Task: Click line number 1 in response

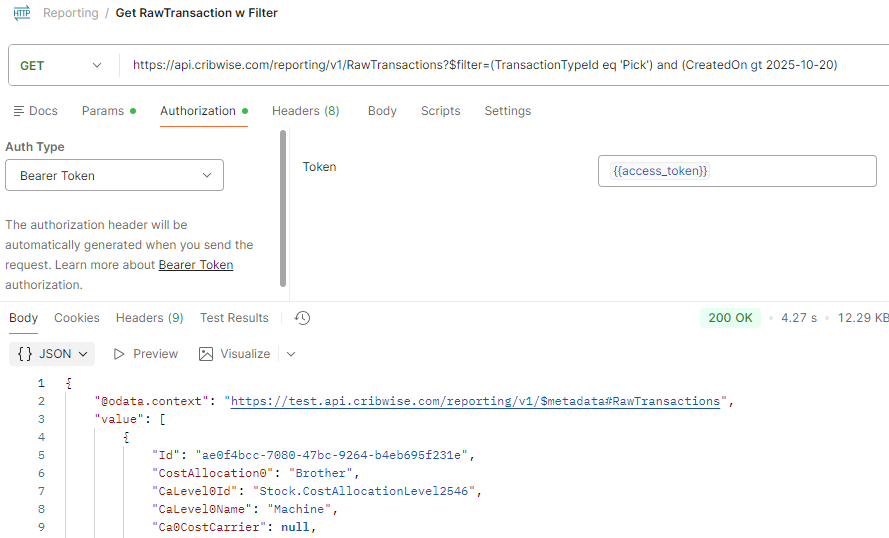Action: [41, 384]
